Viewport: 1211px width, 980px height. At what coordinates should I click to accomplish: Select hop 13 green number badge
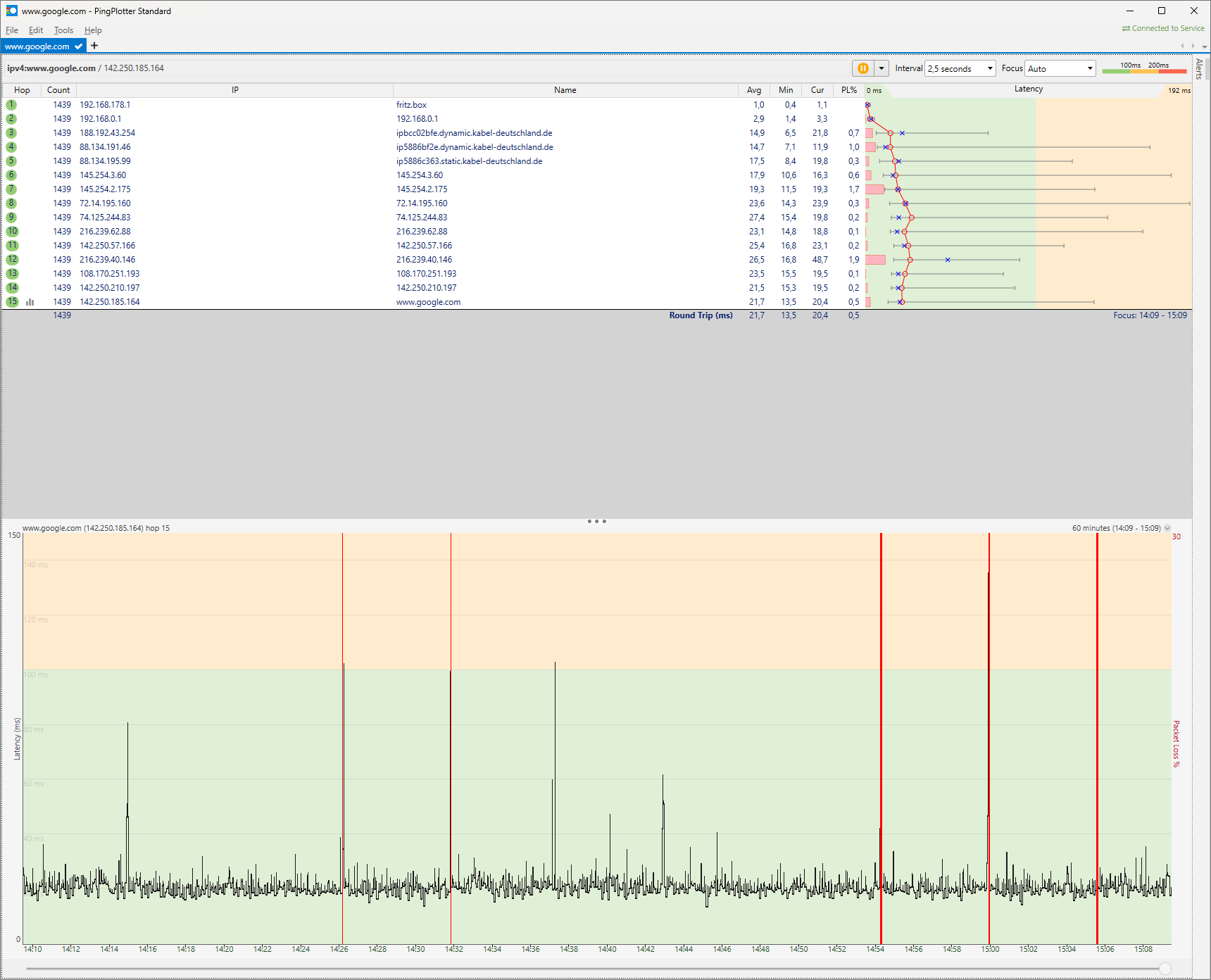pos(12,274)
